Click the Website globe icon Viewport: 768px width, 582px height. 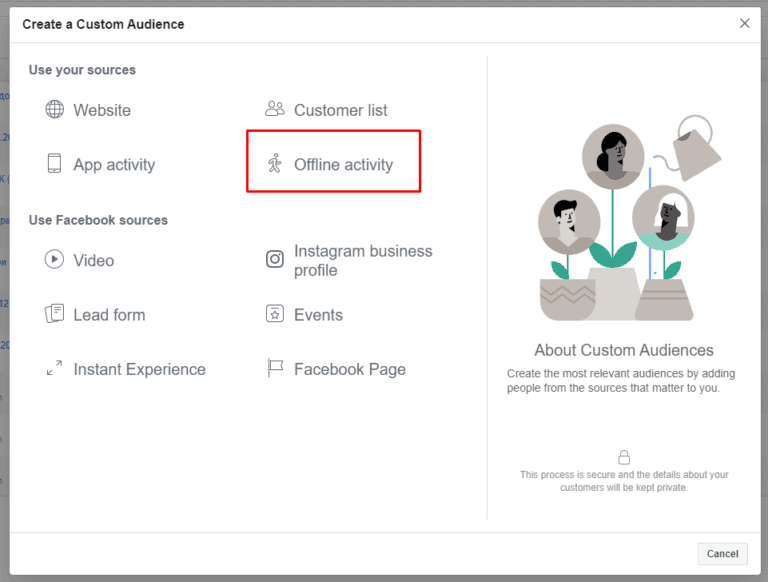[x=54, y=109]
